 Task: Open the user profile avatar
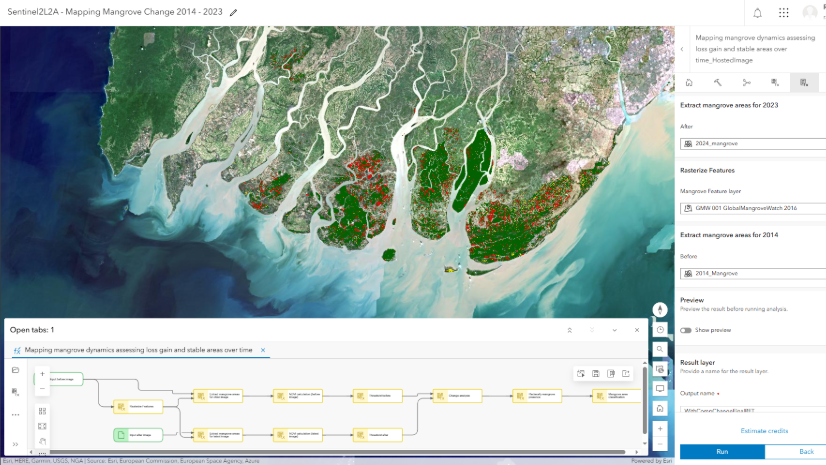pos(810,13)
